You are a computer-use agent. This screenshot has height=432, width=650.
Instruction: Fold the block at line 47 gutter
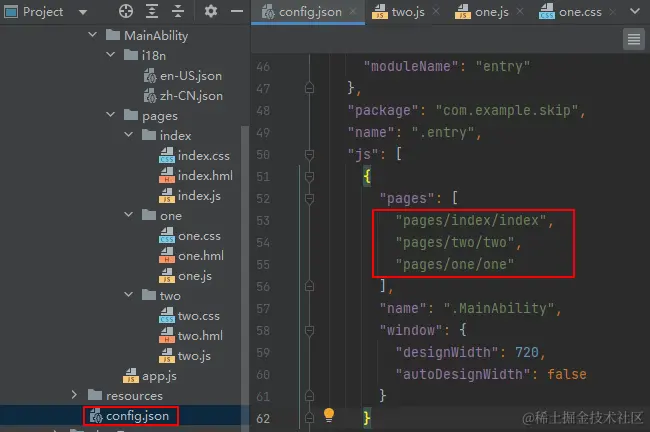pyautogui.click(x=309, y=88)
